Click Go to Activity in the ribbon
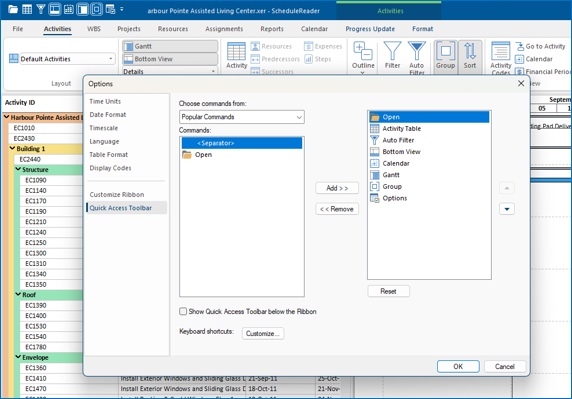This screenshot has width=572, height=399. point(540,46)
